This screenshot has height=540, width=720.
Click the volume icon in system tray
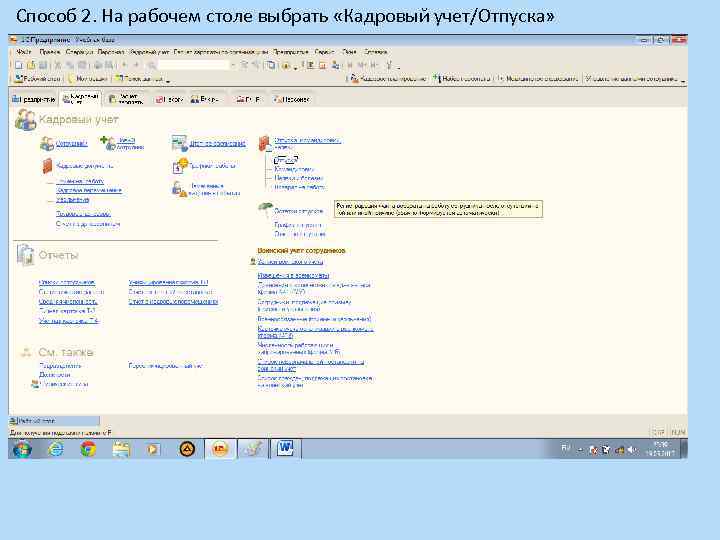(x=632, y=450)
